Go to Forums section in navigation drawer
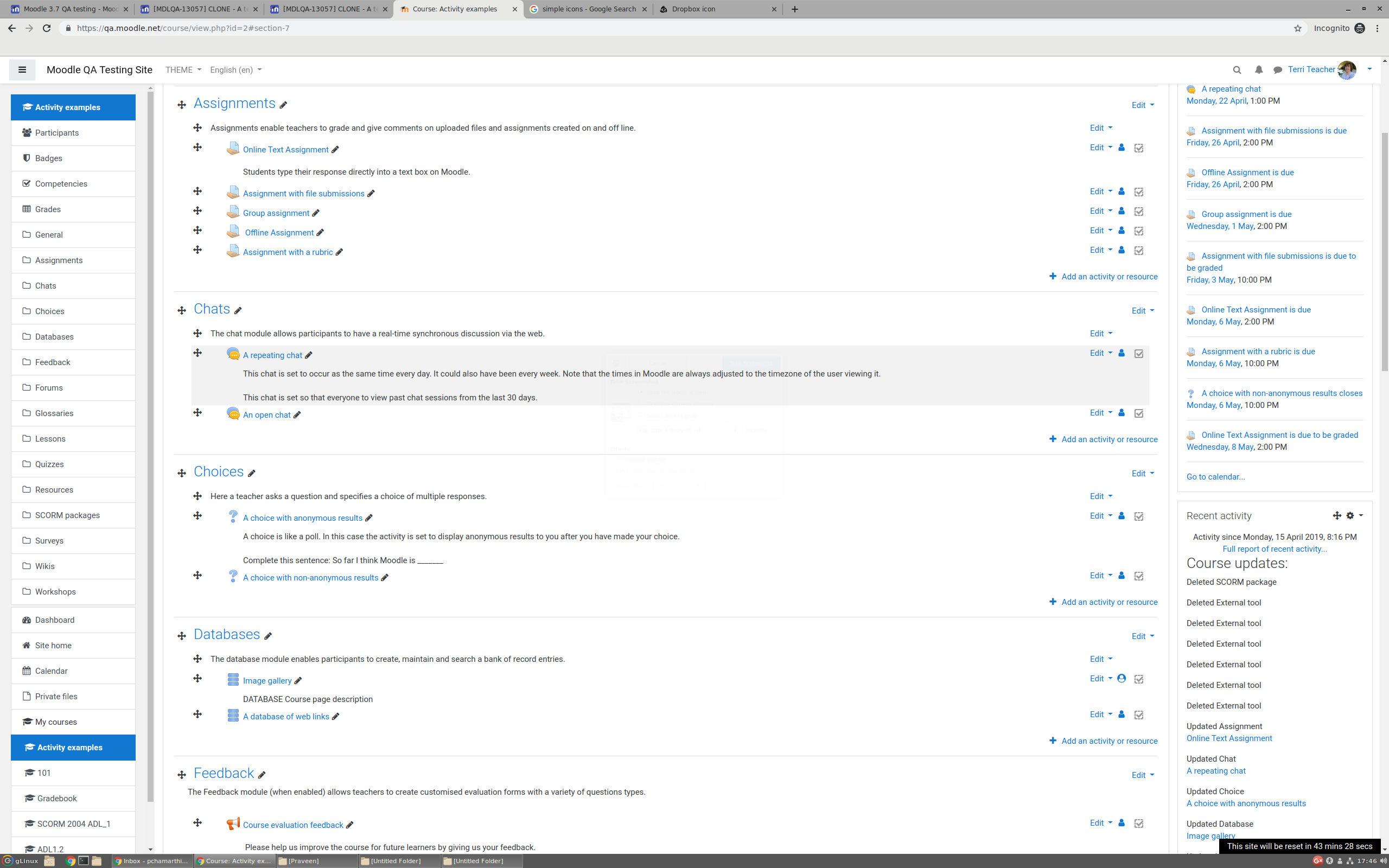This screenshot has width=1389, height=868. click(x=73, y=387)
